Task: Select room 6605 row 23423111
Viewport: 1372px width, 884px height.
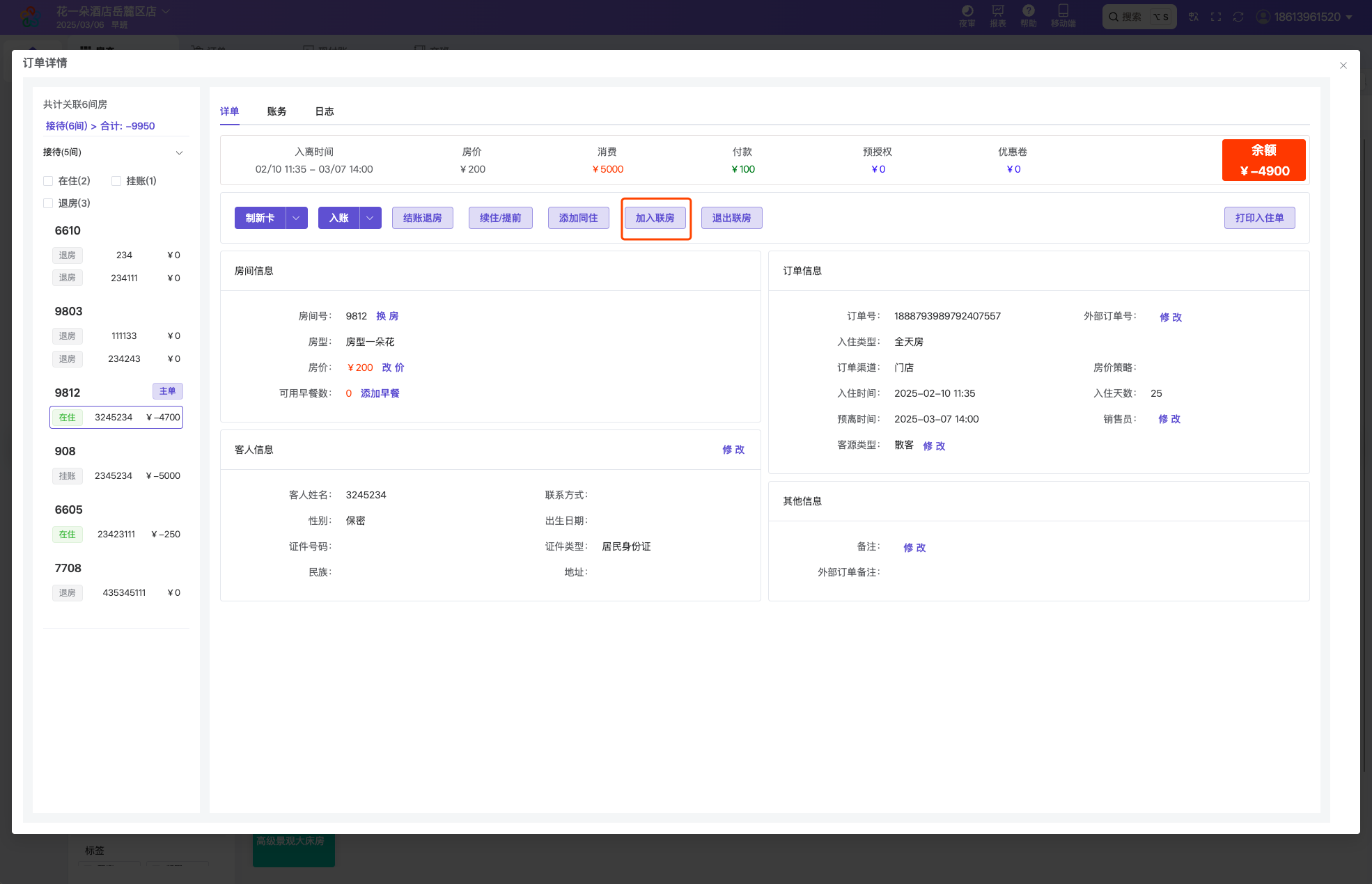Action: point(116,535)
